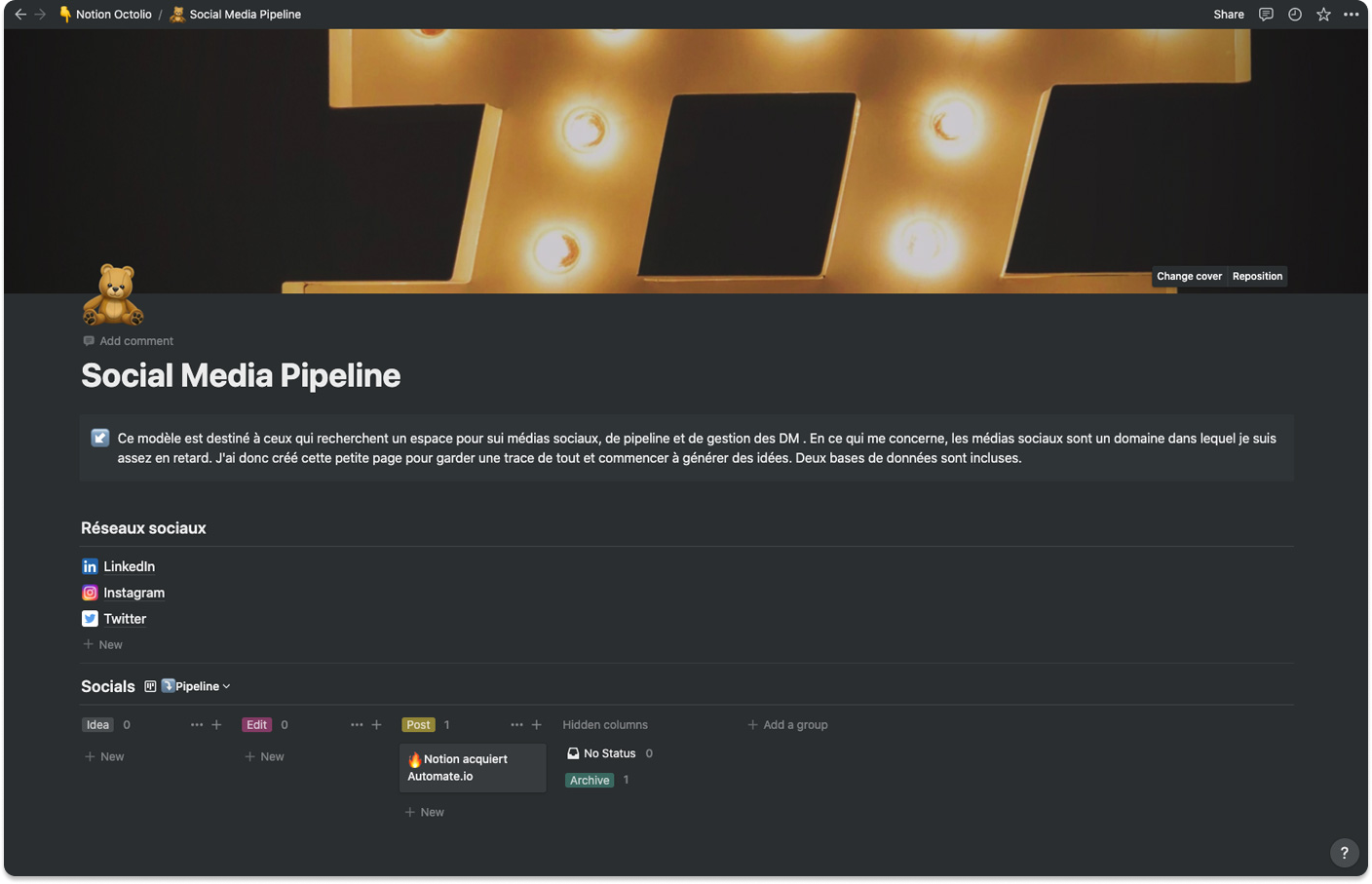Click Add a group

[787, 725]
